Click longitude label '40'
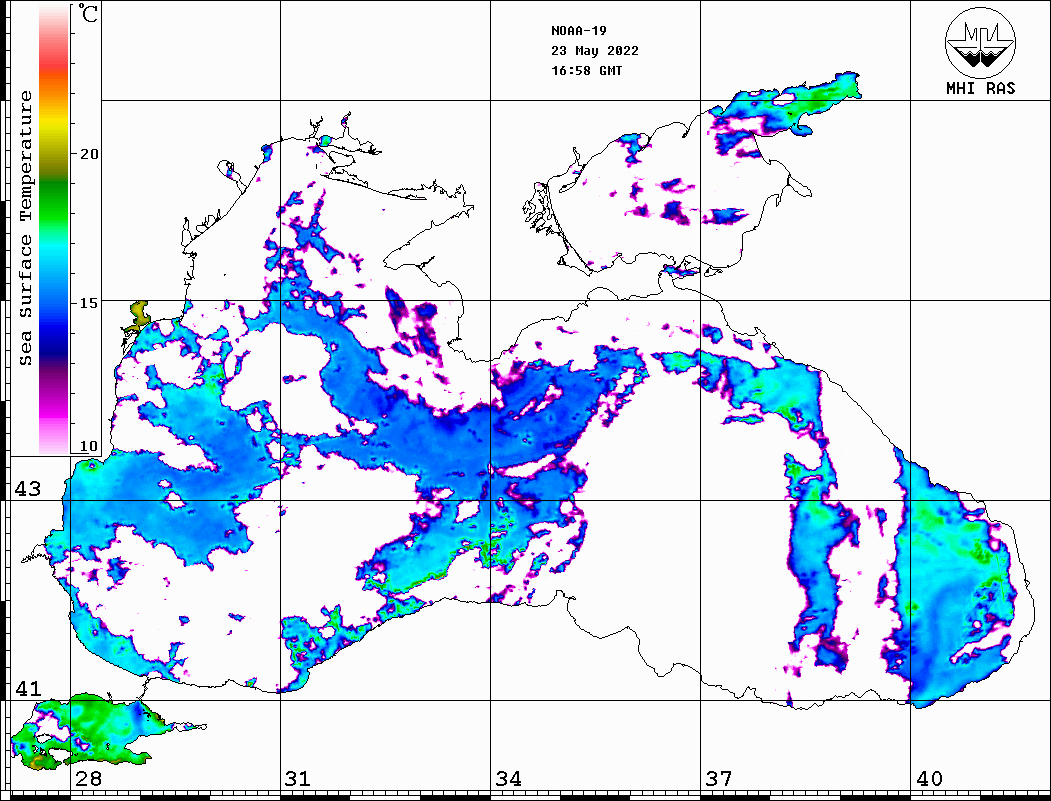Image resolution: width=1051 pixels, height=801 pixels. click(929, 779)
